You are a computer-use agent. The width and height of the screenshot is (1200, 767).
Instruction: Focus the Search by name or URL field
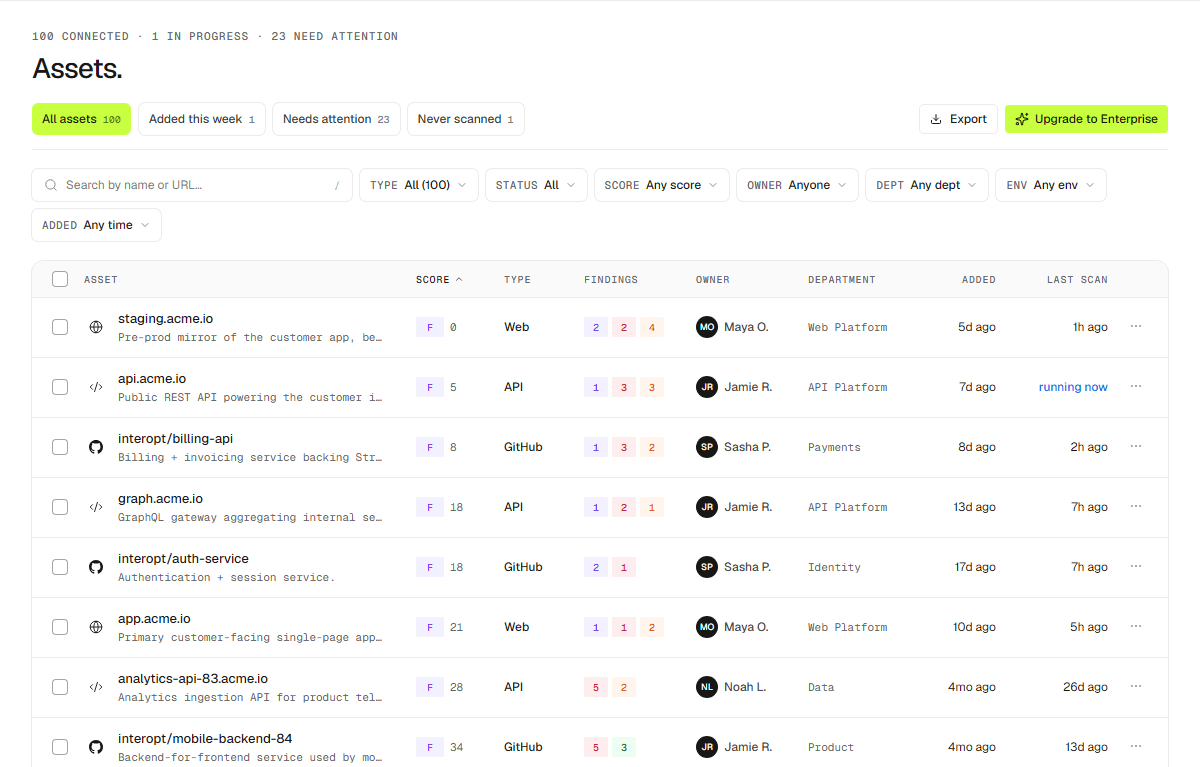[192, 185]
